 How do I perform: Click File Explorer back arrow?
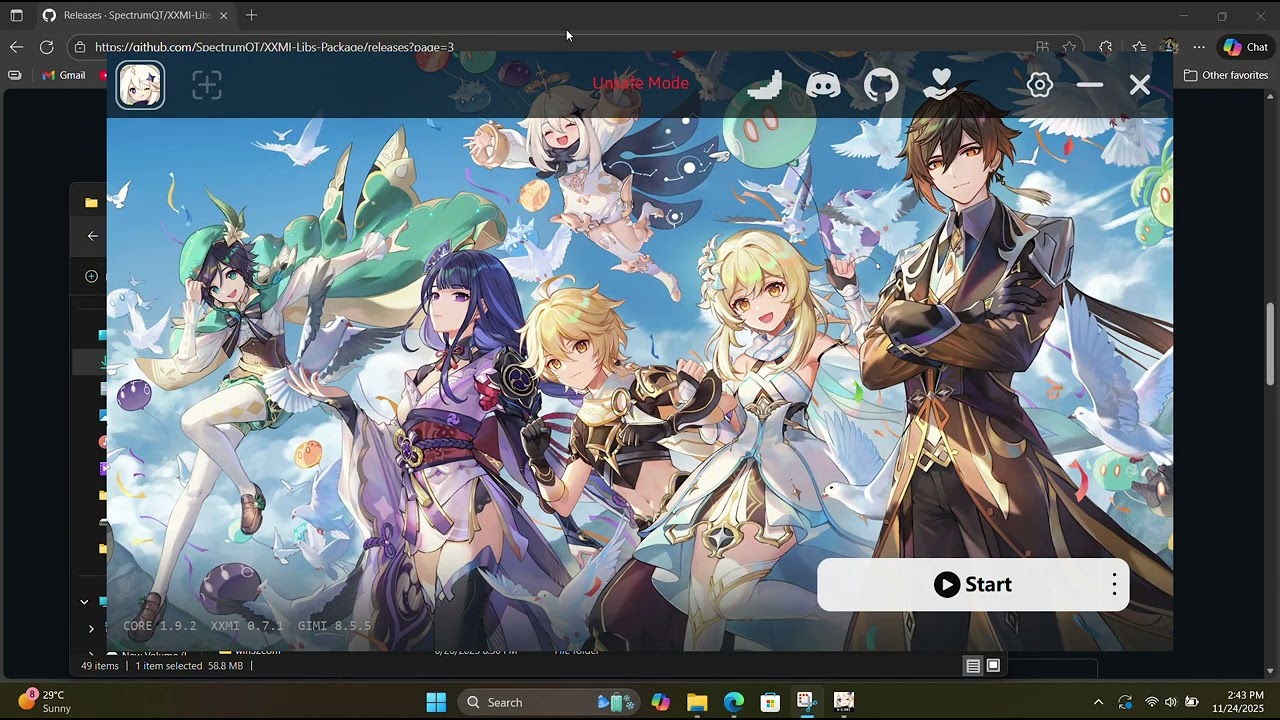(92, 236)
